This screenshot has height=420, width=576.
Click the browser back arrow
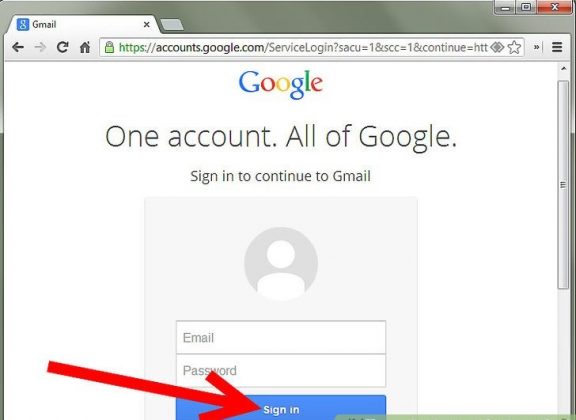(18, 47)
